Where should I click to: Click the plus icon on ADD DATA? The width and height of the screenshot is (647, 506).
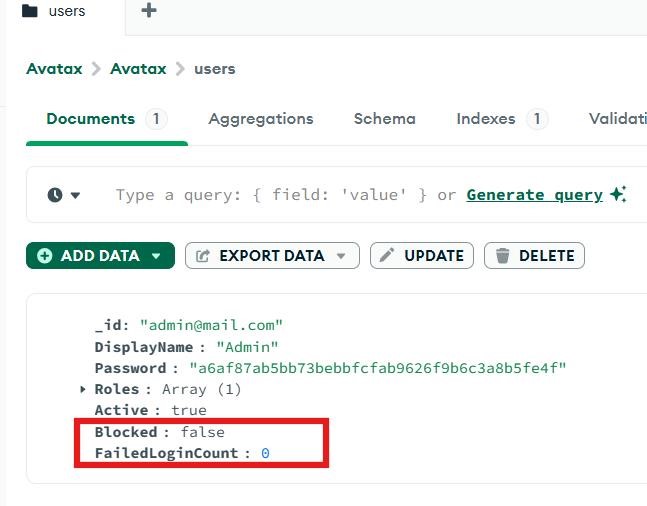click(44, 256)
